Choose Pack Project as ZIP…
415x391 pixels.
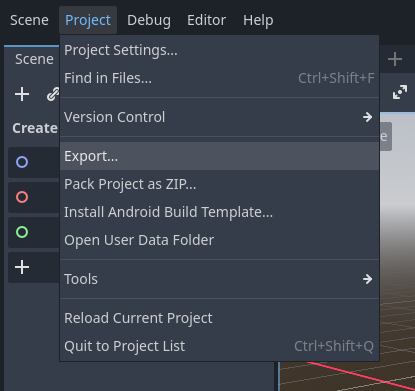pos(219,184)
